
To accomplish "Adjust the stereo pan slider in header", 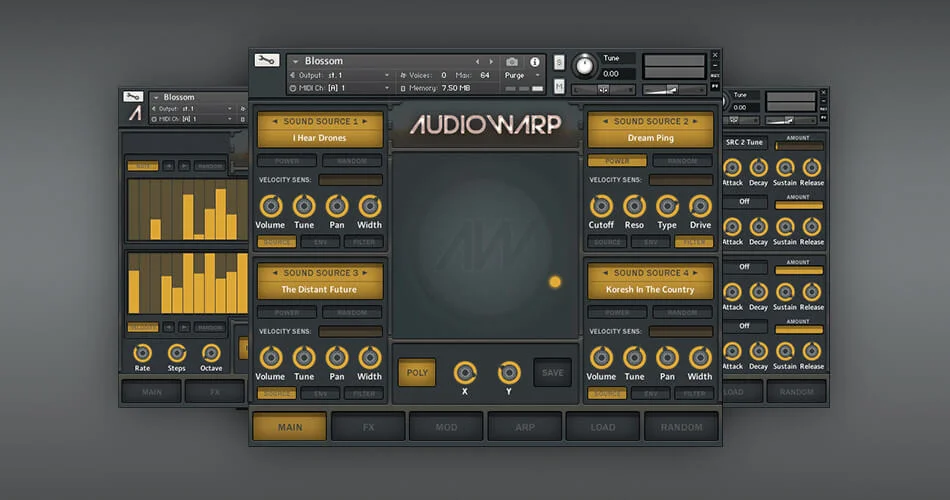I will 603,90.
